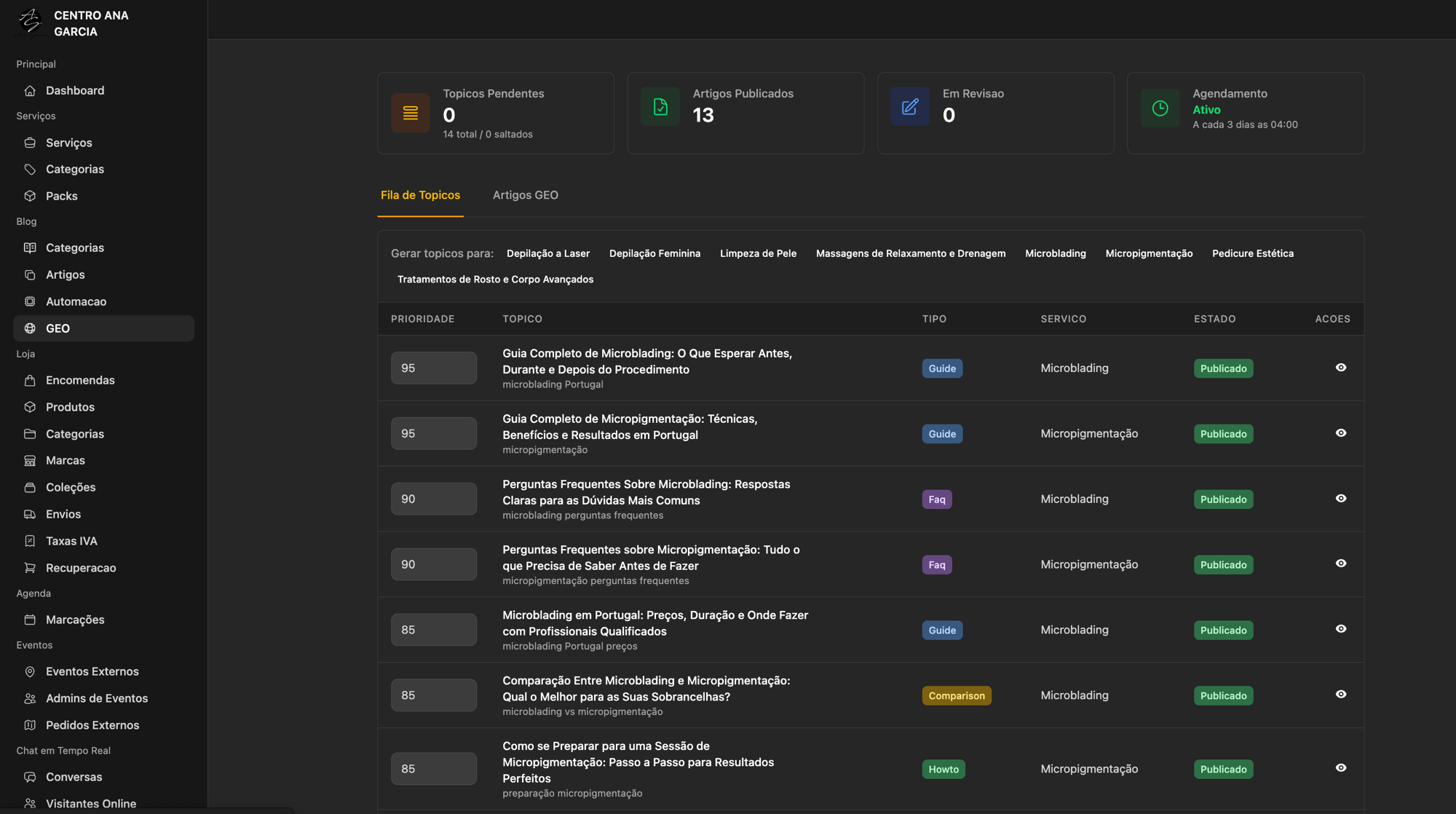The height and width of the screenshot is (814, 1456).
Task: Open Visitantes Online in the sidebar
Action: click(x=104, y=804)
